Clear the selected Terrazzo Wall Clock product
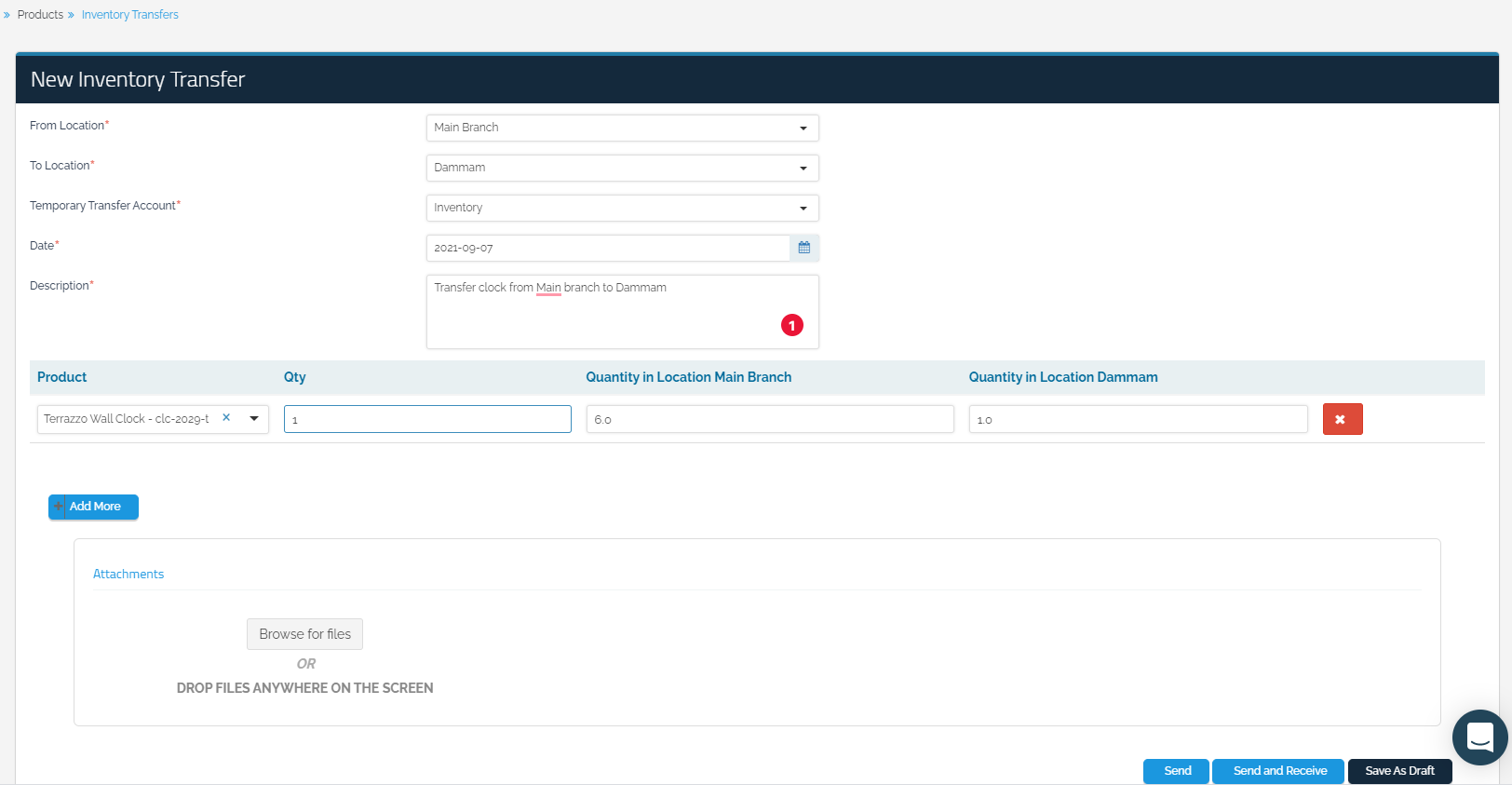The height and width of the screenshot is (785, 1512). [x=226, y=418]
